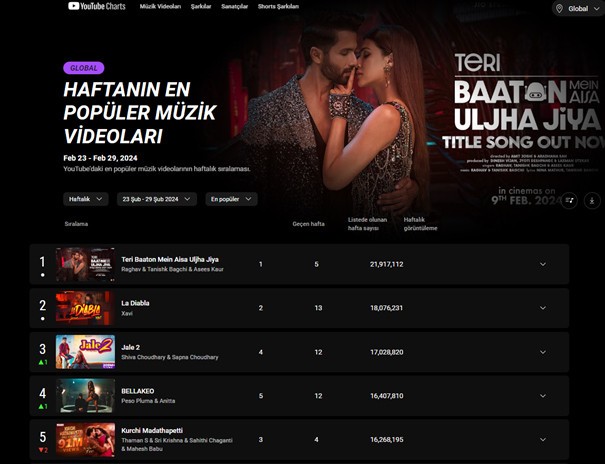Viewport: 605px width, 464px height.
Task: Click artist Xavi under La Diabla
Action: coord(127,314)
